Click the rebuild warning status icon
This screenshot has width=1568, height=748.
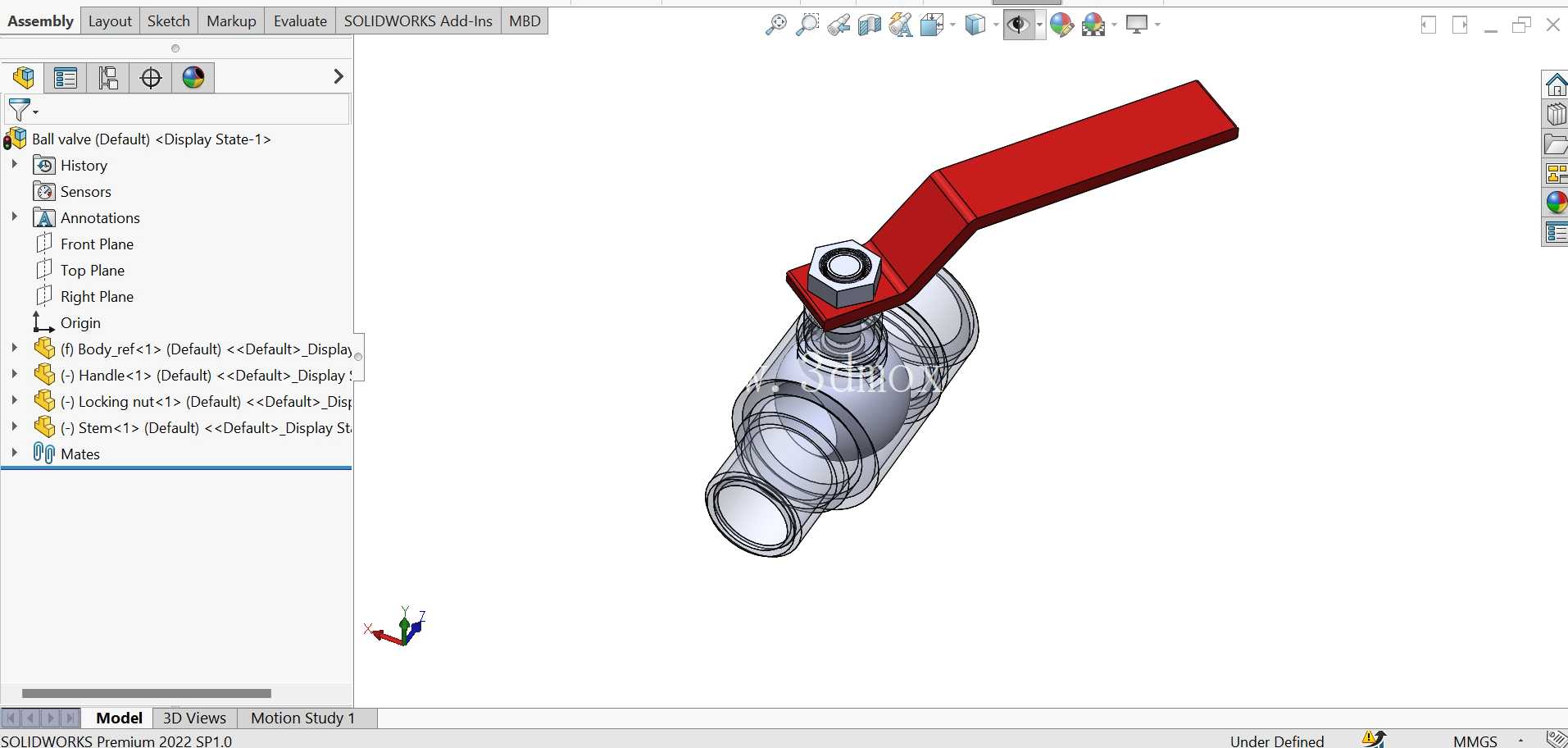click(x=1374, y=739)
